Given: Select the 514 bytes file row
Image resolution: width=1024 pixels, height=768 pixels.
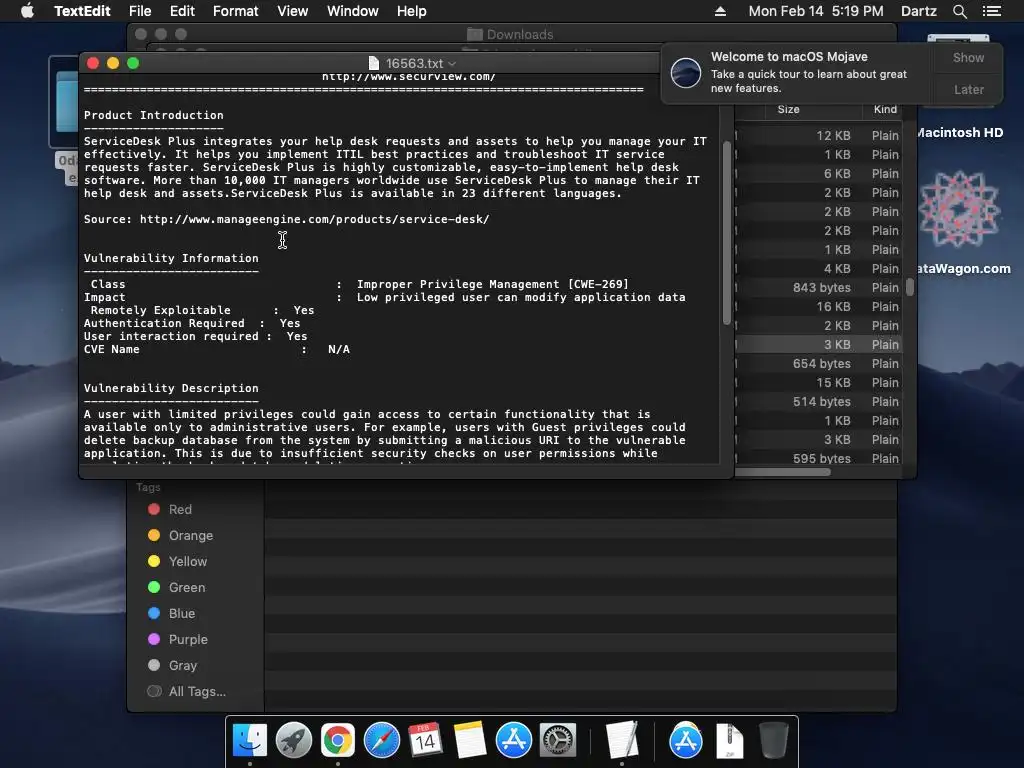Looking at the screenshot, I should pos(818,402).
